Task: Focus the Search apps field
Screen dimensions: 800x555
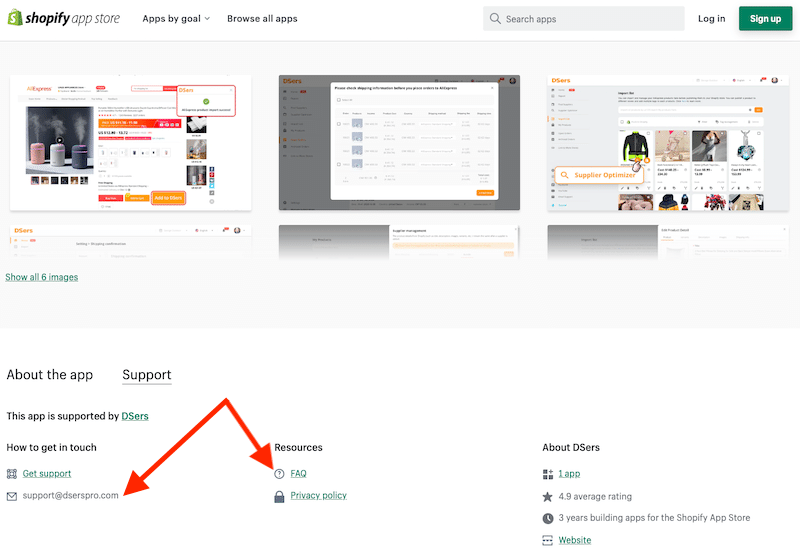Action: [x=584, y=18]
